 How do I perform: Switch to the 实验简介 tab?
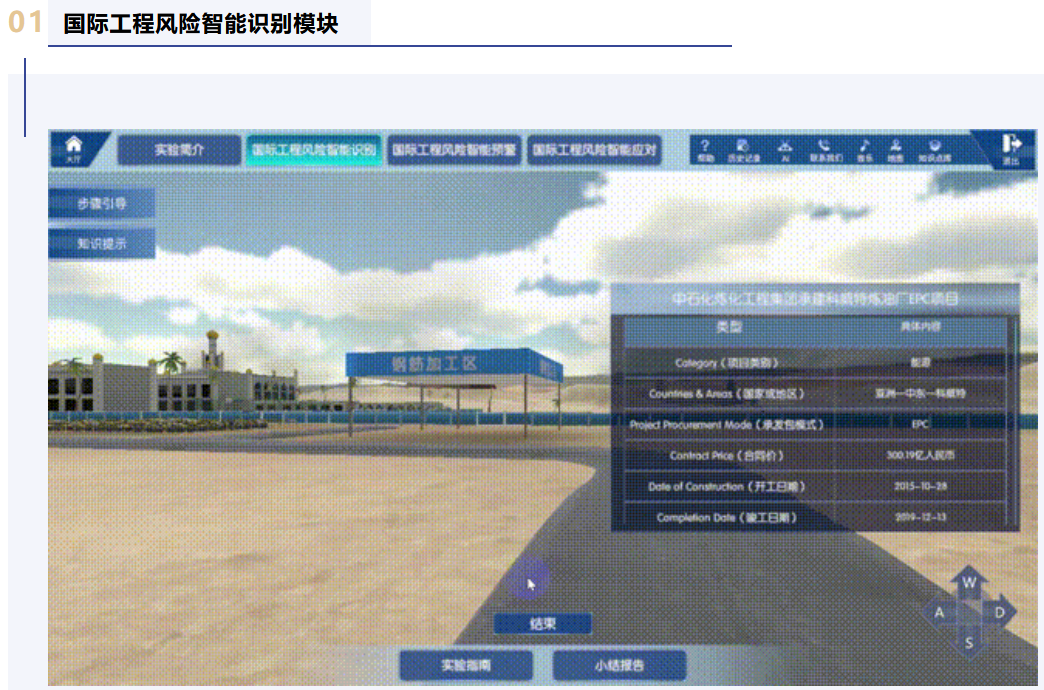[179, 150]
